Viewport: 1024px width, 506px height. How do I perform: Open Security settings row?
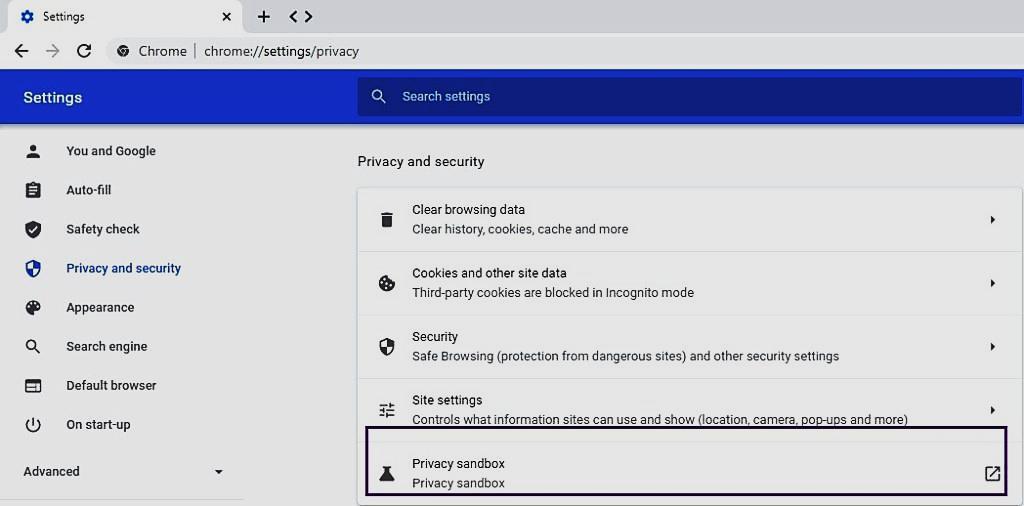click(689, 346)
